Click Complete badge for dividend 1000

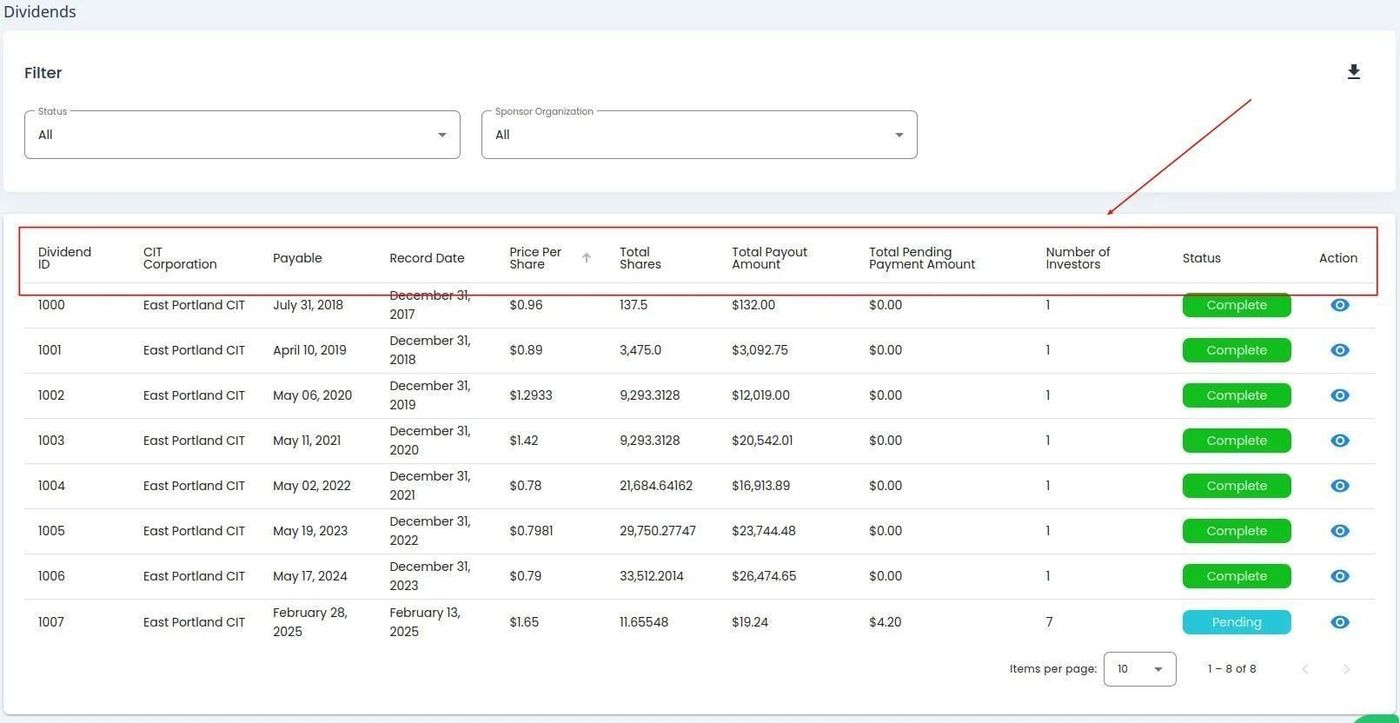pyautogui.click(x=1236, y=305)
